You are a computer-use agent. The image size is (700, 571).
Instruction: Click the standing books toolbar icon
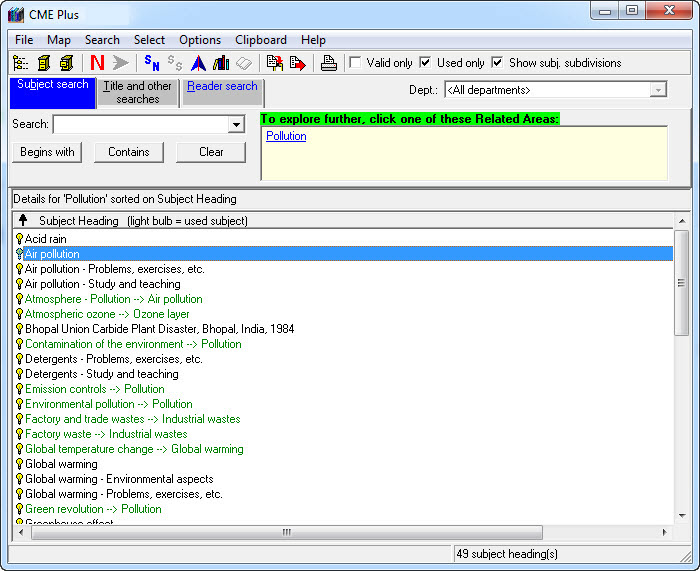(221, 63)
